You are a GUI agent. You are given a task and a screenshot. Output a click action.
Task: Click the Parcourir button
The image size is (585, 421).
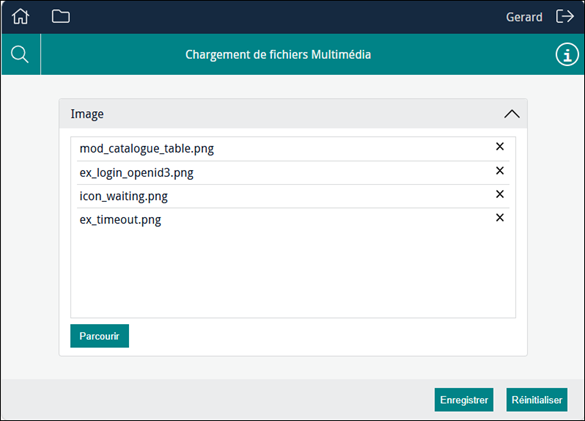tap(100, 336)
